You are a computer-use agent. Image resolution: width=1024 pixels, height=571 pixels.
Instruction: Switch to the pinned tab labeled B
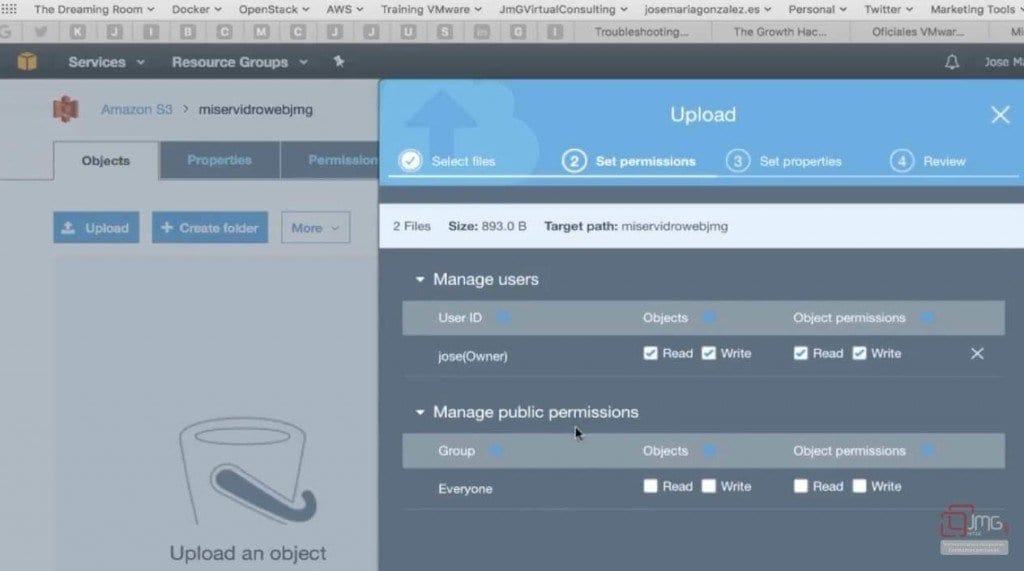pyautogui.click(x=187, y=31)
